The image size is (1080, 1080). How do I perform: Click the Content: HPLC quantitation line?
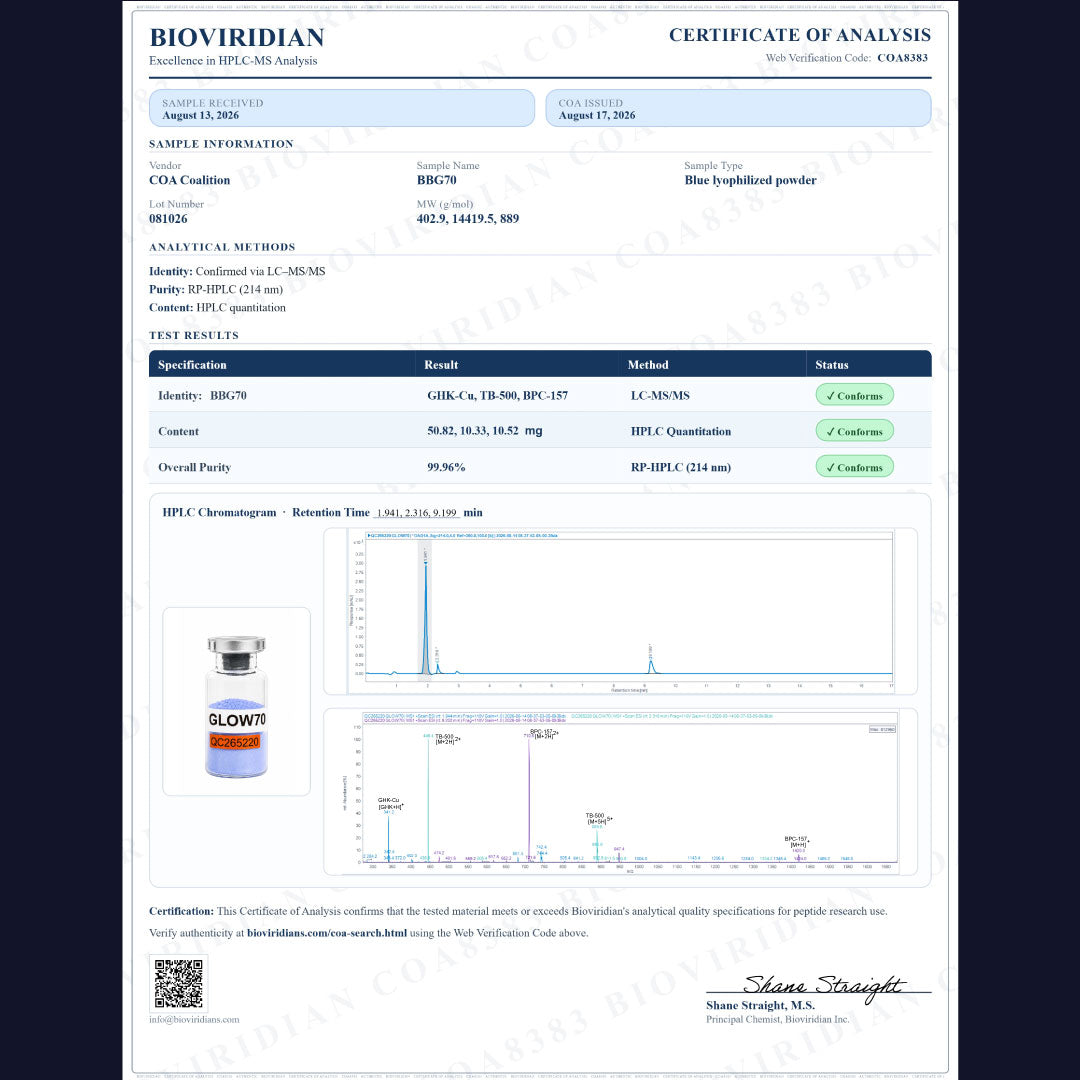point(217,308)
